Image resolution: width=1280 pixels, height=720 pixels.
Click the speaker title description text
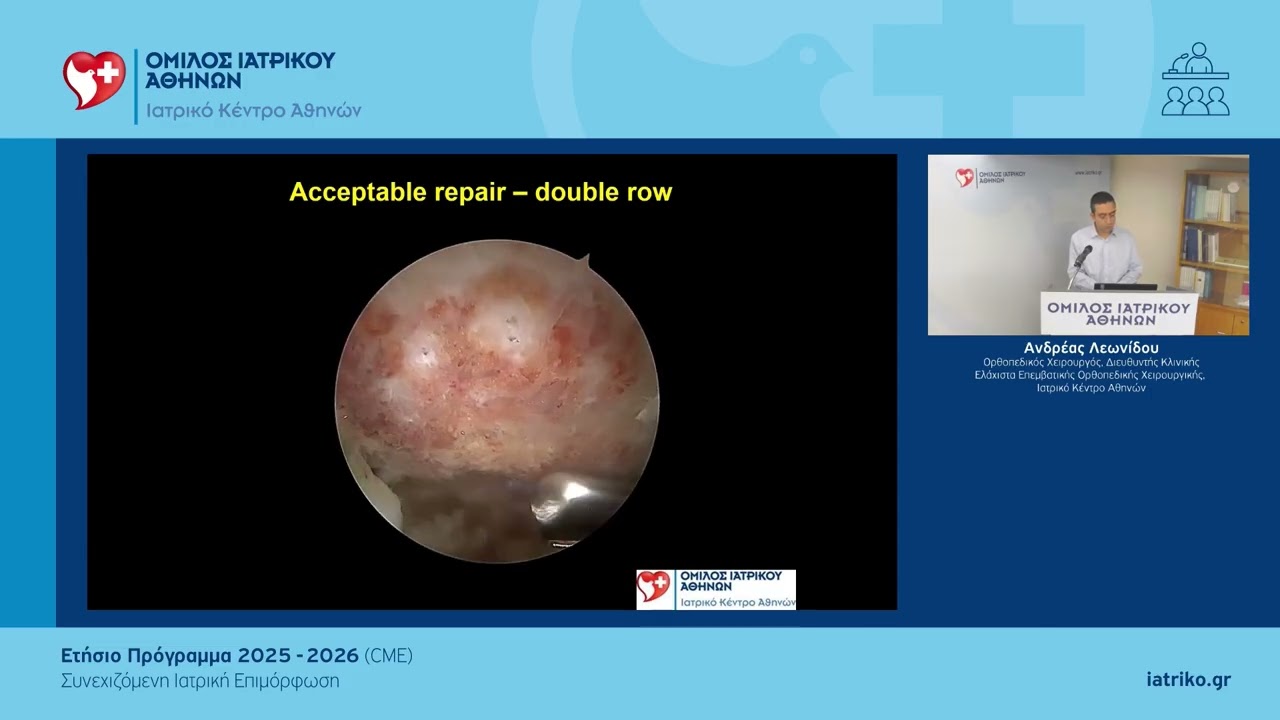pyautogui.click(x=1091, y=375)
